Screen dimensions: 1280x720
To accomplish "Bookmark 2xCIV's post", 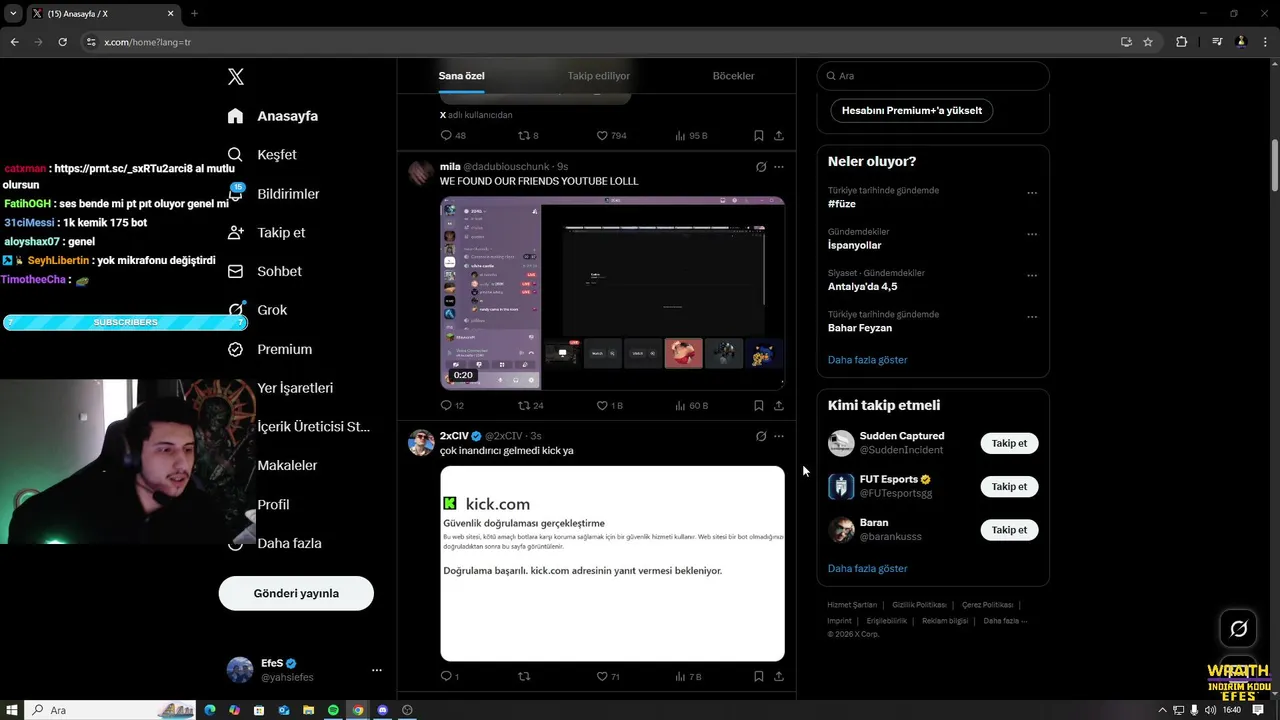I will pyautogui.click(x=758, y=677).
